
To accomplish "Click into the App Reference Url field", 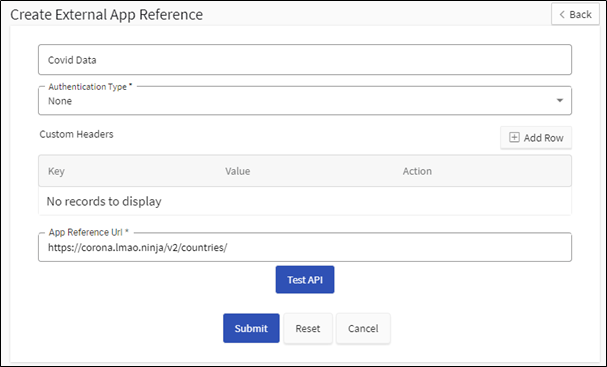I will pos(305,247).
